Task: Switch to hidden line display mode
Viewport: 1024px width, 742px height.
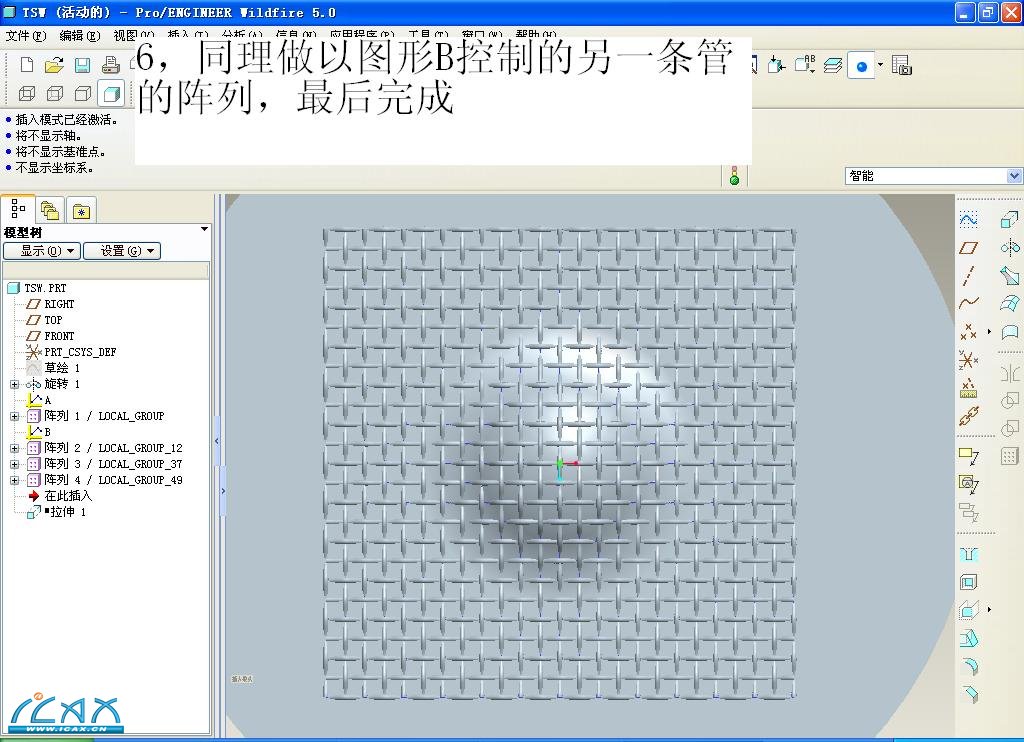Action: [55, 93]
